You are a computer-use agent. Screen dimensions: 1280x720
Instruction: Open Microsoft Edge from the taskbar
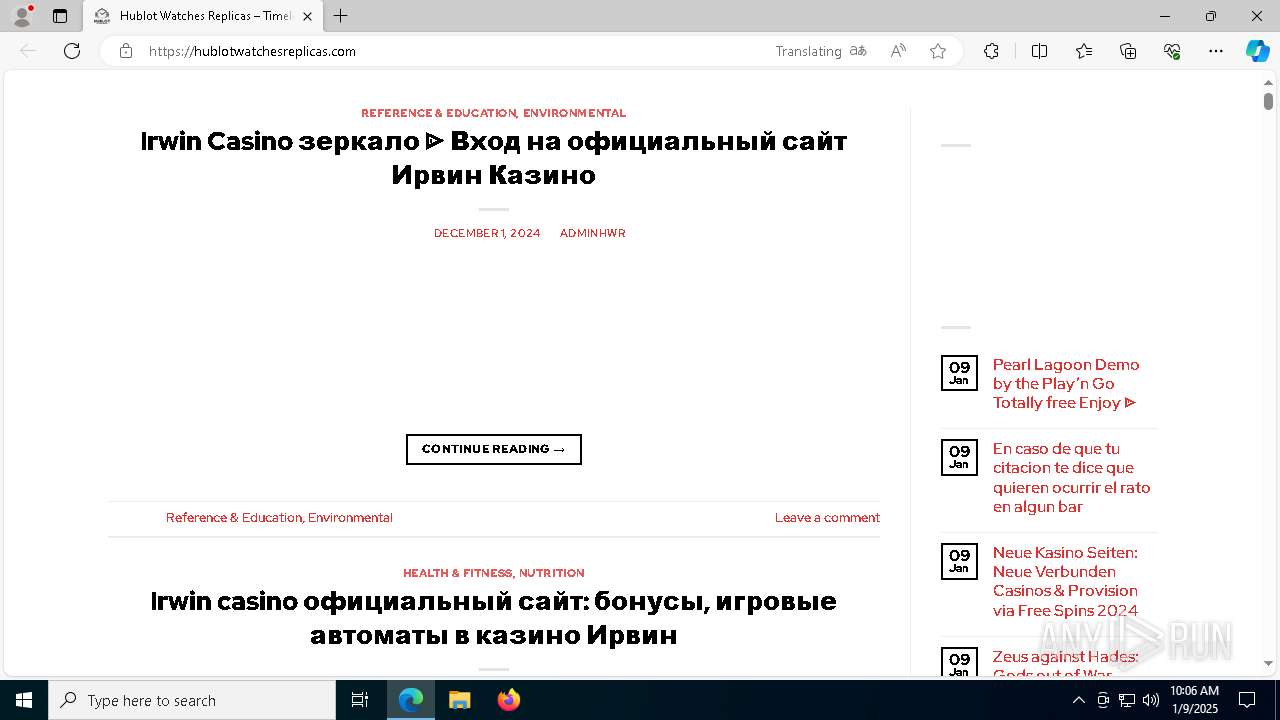(411, 700)
